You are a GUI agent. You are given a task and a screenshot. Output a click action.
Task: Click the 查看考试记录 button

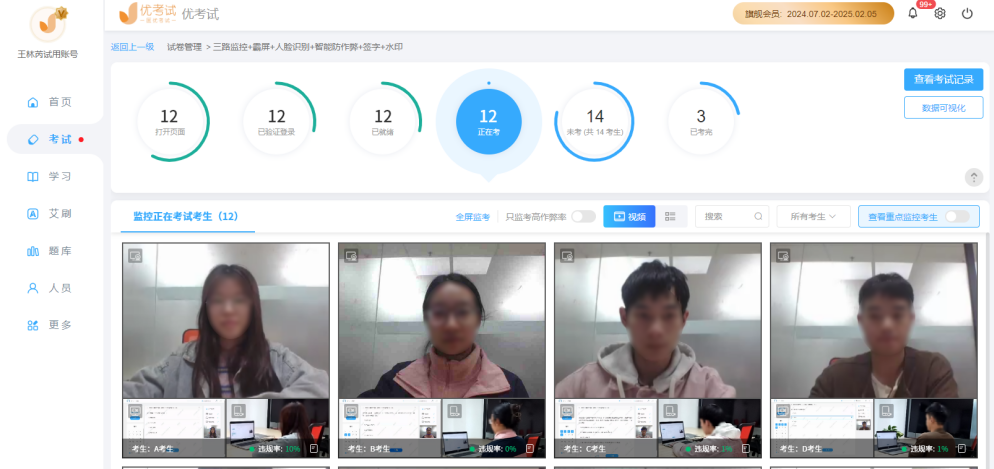point(943,79)
